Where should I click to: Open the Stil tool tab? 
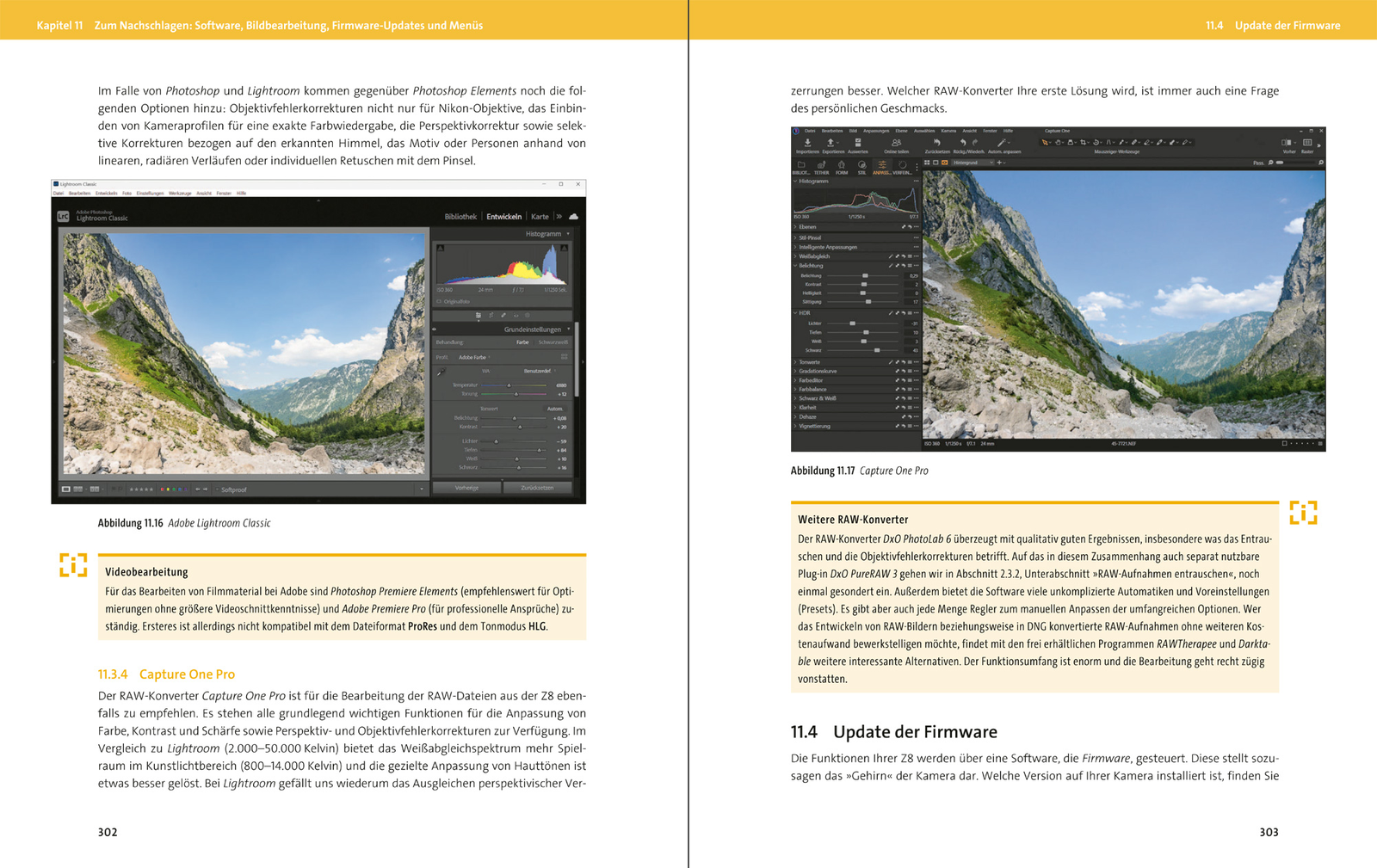861,166
